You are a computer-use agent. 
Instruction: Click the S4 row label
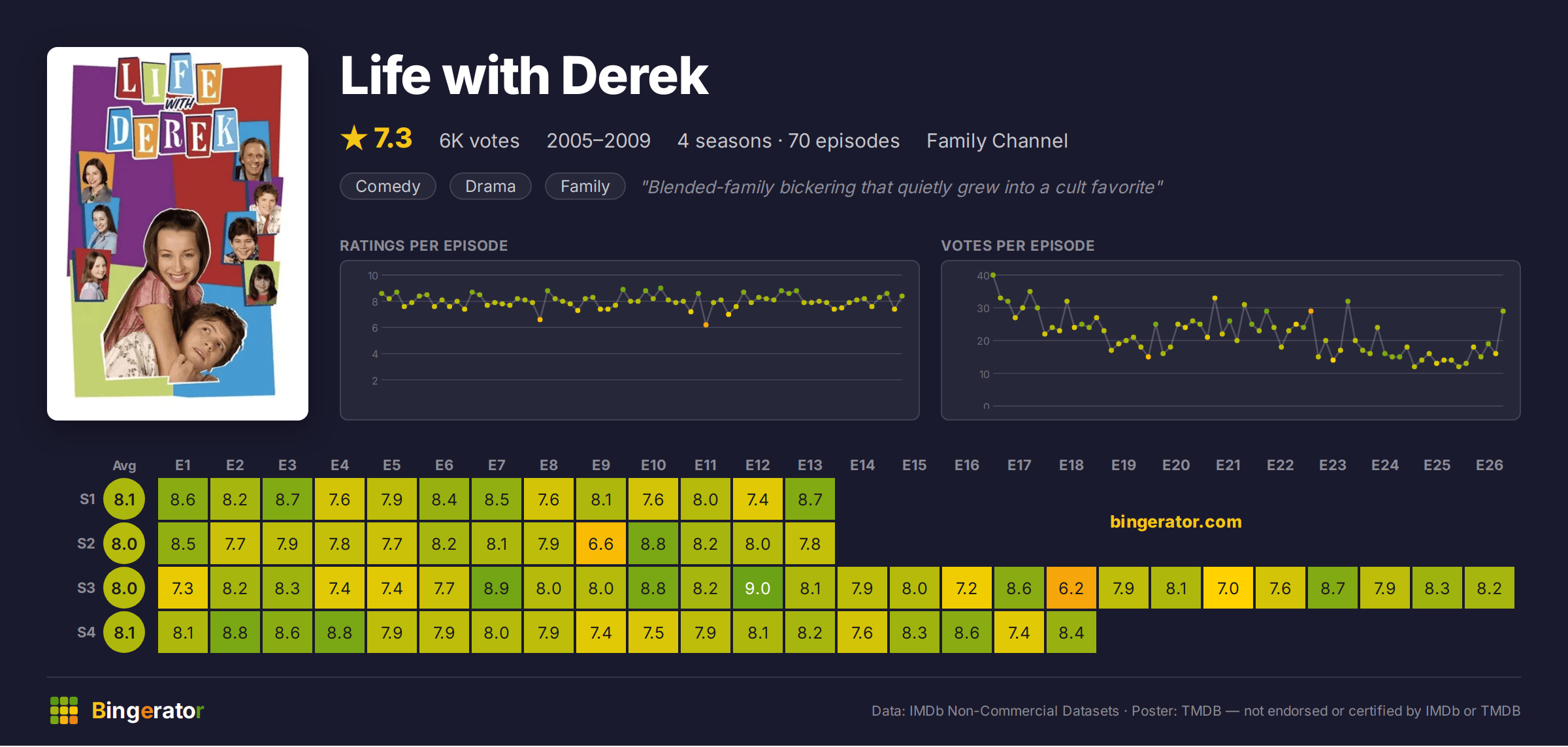86,633
